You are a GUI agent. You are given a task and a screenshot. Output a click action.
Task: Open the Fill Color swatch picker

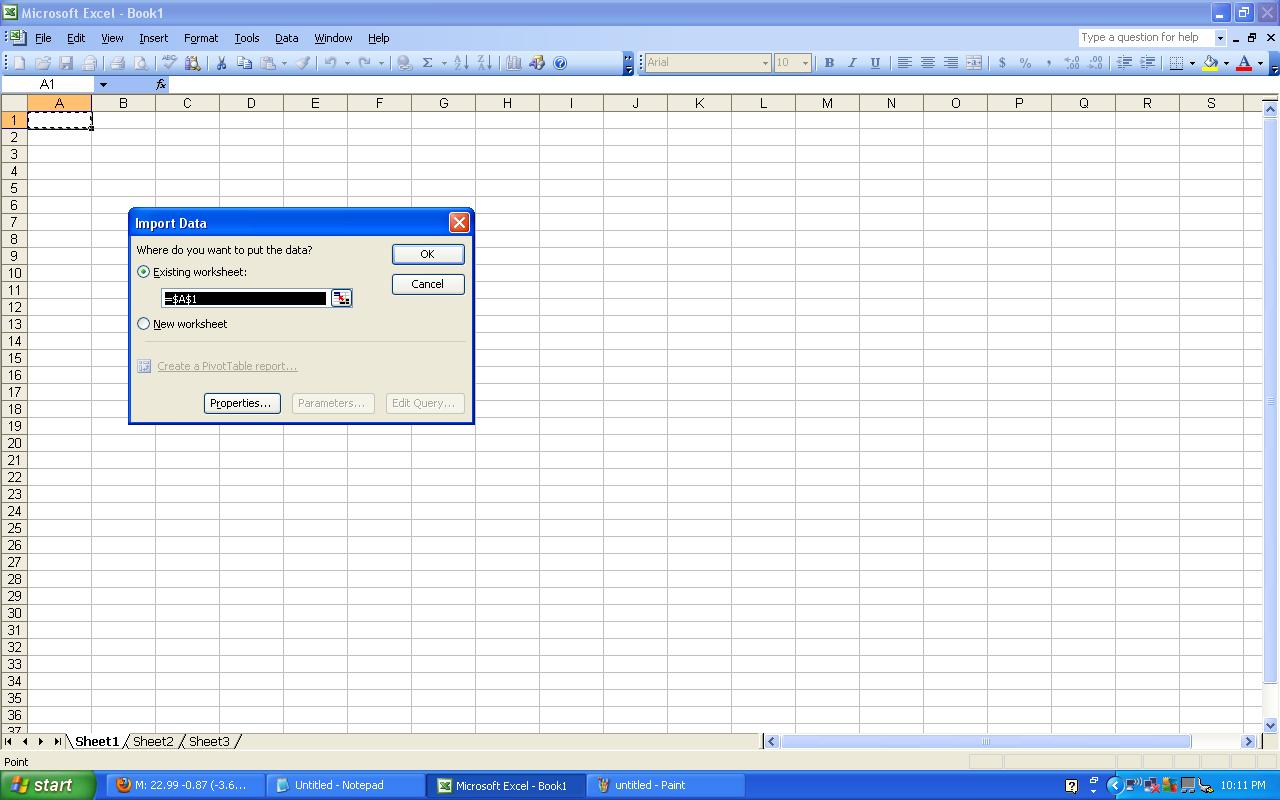[x=1224, y=62]
